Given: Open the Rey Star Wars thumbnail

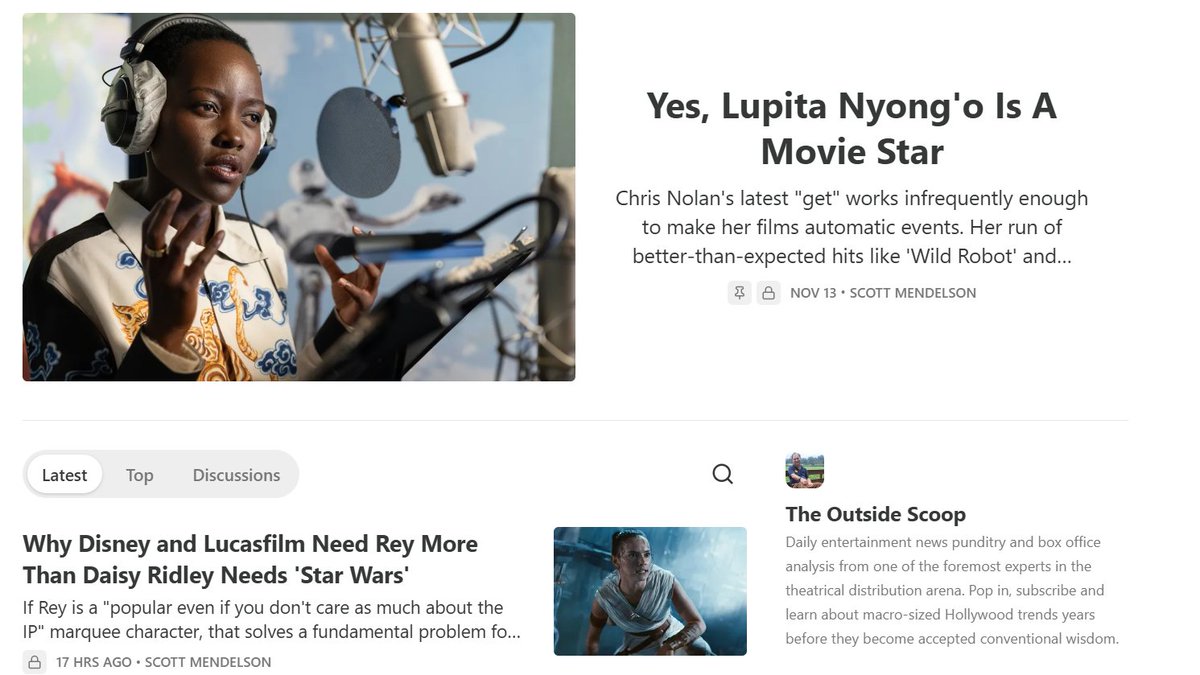Looking at the screenshot, I should [650, 591].
